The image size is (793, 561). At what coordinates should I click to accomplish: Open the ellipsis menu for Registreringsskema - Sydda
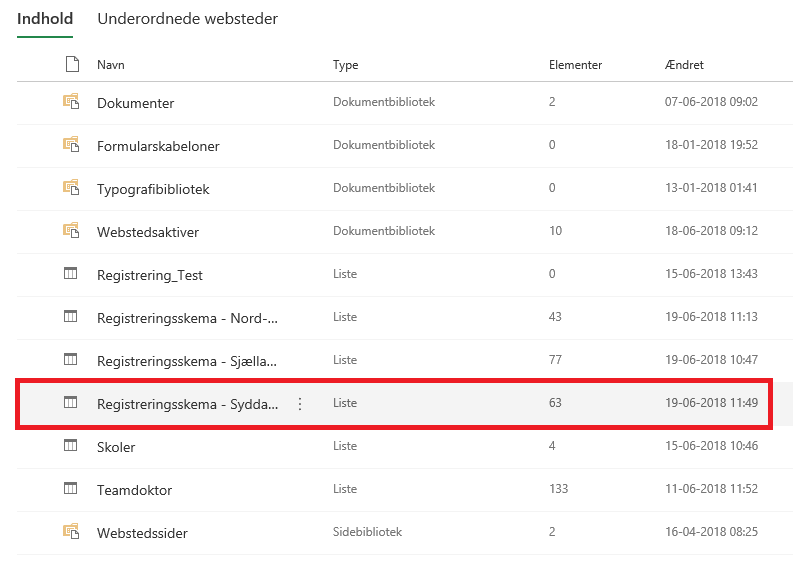300,404
